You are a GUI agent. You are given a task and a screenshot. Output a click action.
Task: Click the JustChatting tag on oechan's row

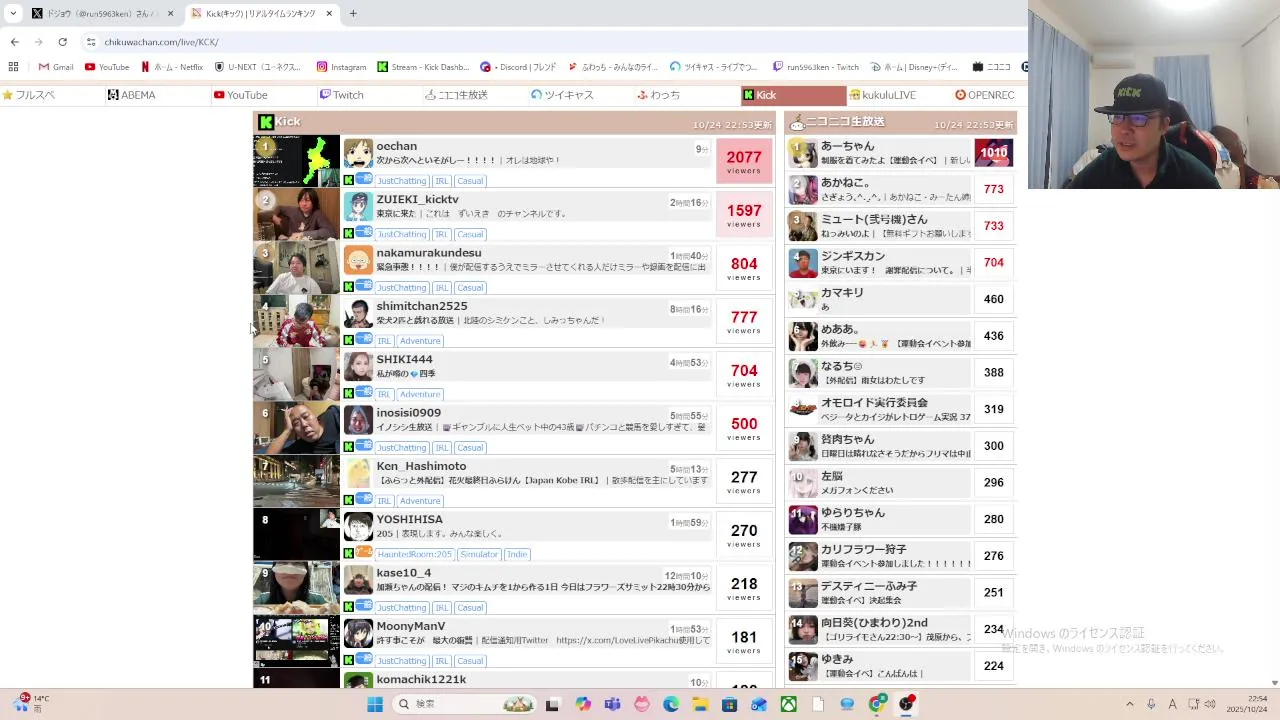(x=402, y=181)
